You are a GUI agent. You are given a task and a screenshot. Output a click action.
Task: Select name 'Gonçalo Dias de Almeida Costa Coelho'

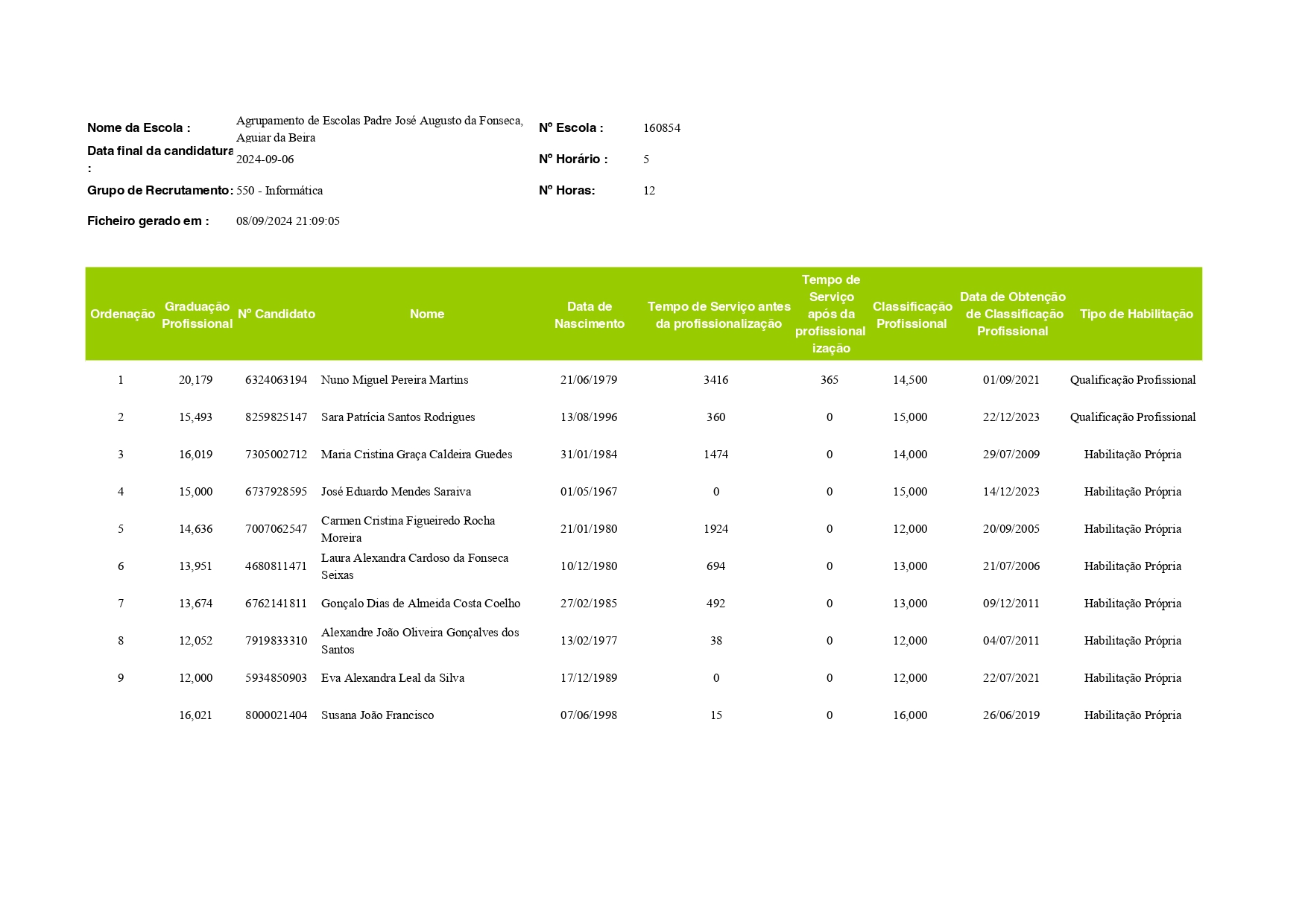coord(420,604)
